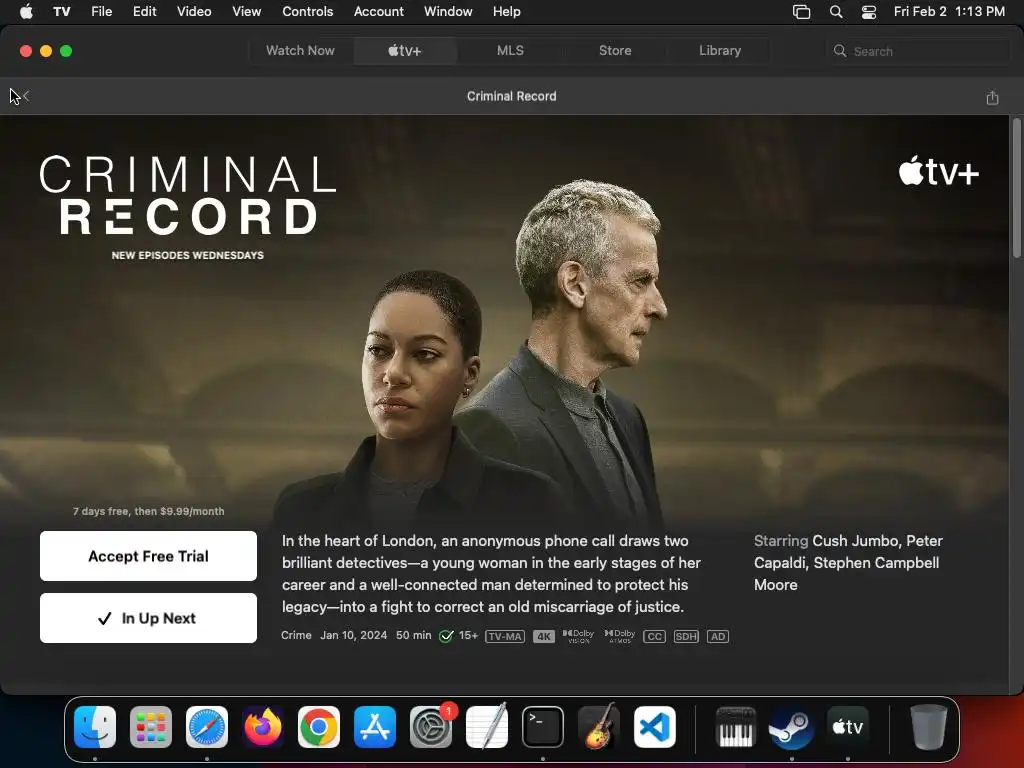Select the Apple TV+ tab
1024x768 pixels.
click(405, 50)
